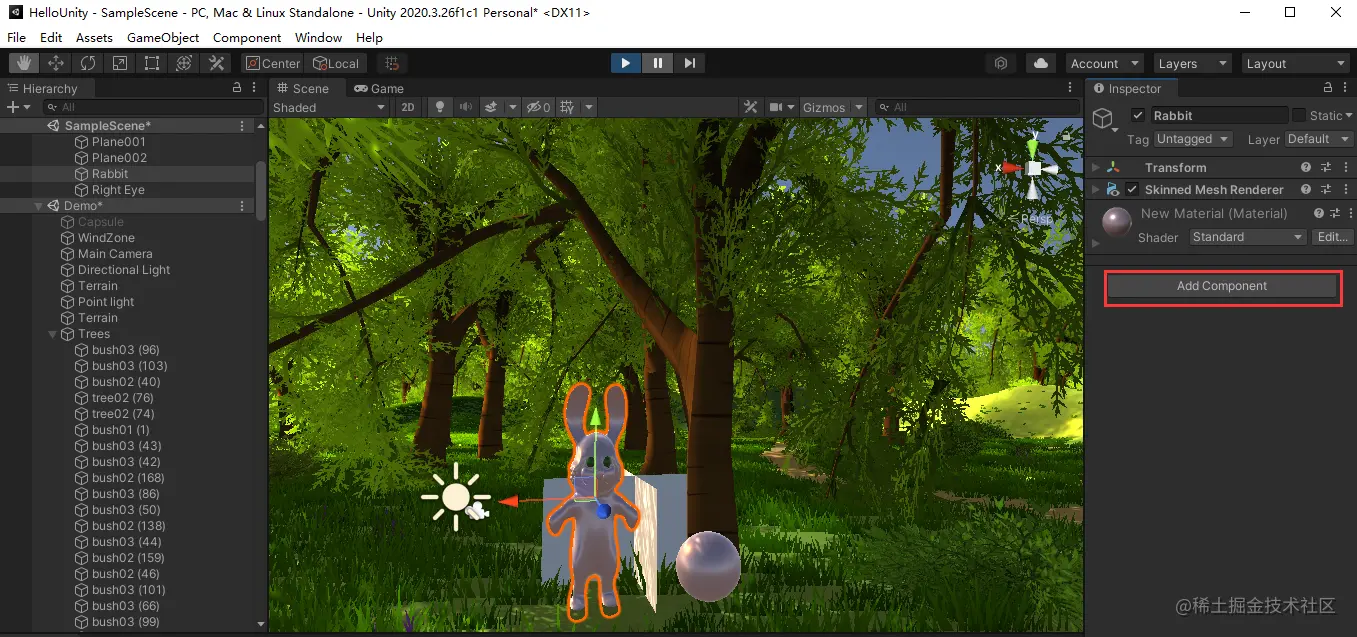
Task: Open Inspector panel more-options menu
Action: 1345,88
